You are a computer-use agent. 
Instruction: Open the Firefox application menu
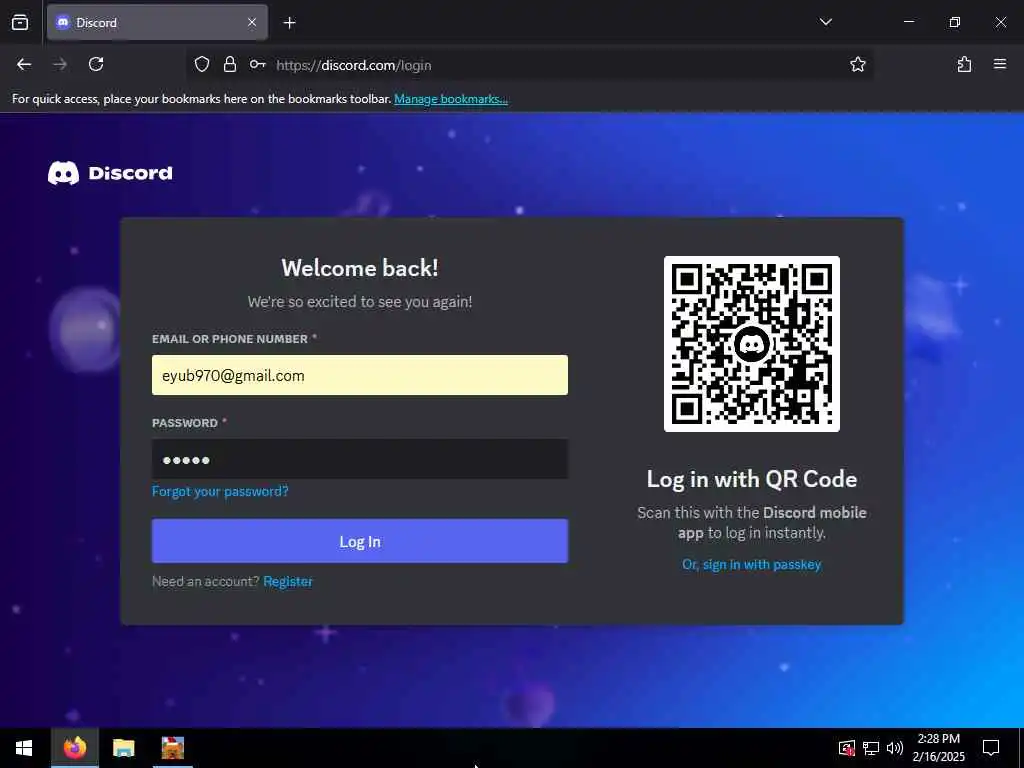[1000, 64]
